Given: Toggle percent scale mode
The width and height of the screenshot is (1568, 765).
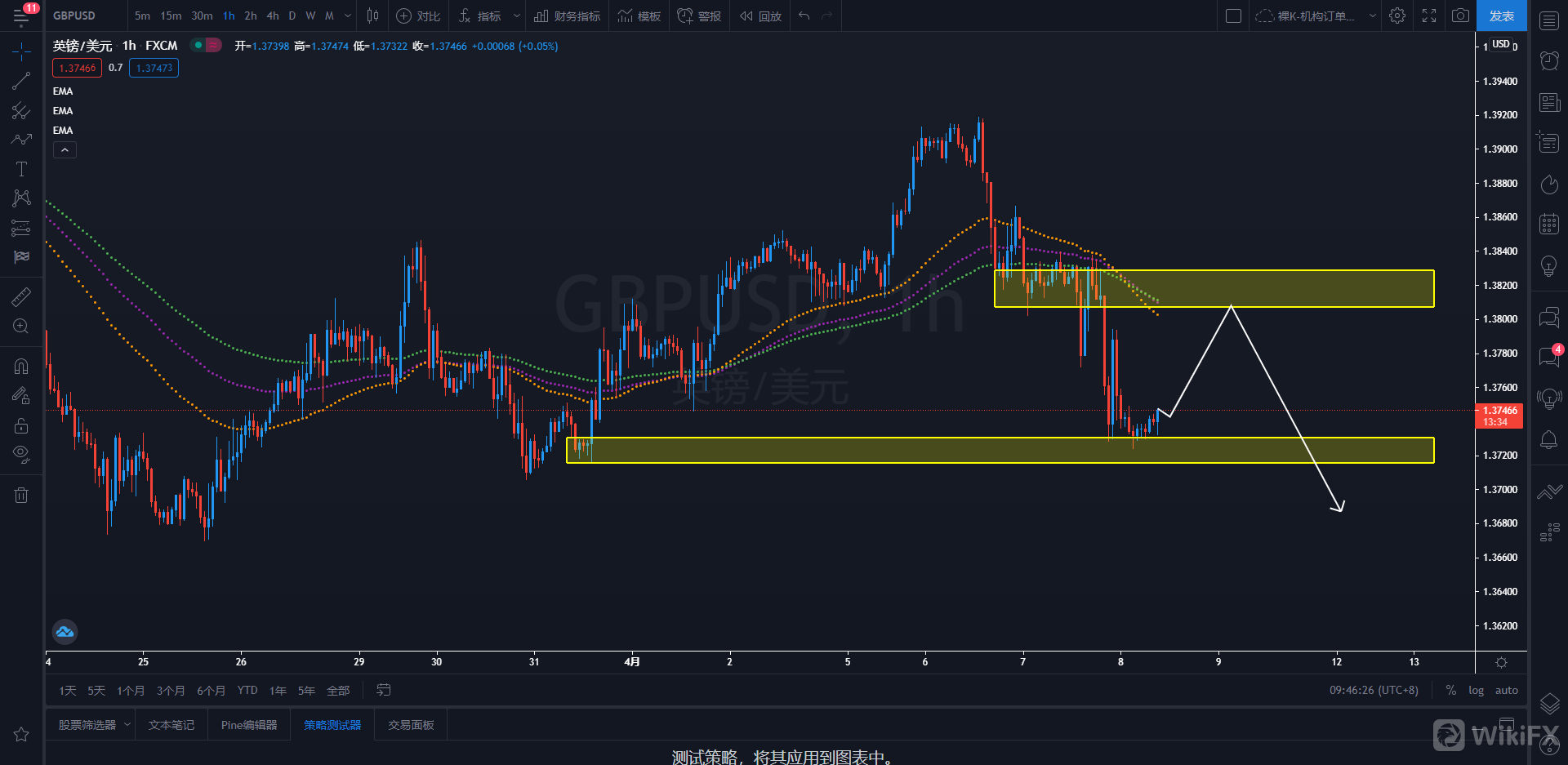Looking at the screenshot, I should pyautogui.click(x=1450, y=690).
